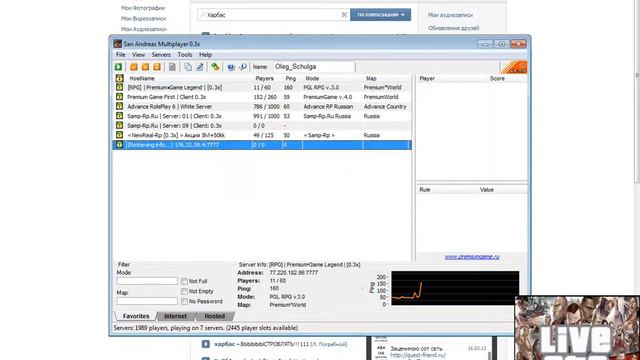Click lock icon of Retrieving info row
This screenshot has height=360, width=640.
(x=119, y=144)
